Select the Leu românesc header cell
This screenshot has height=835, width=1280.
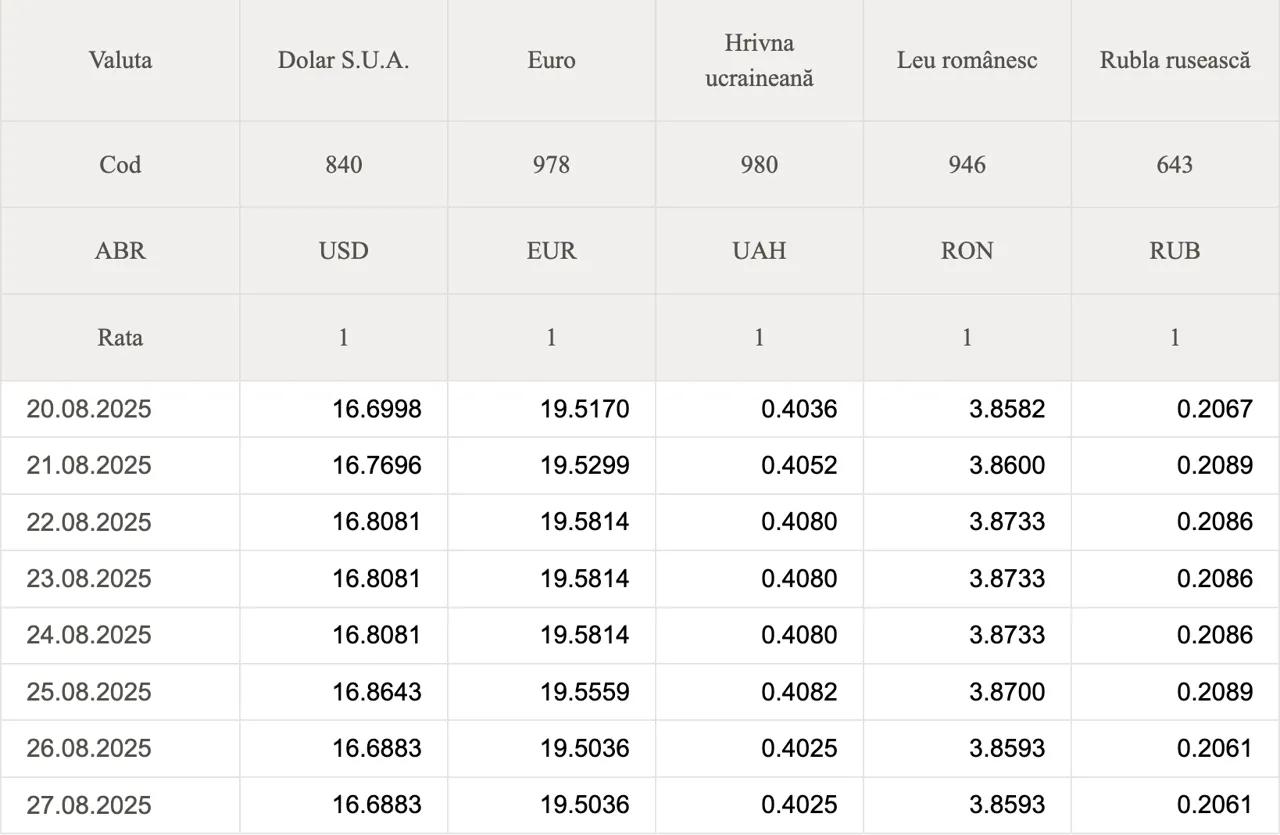pyautogui.click(x=967, y=60)
